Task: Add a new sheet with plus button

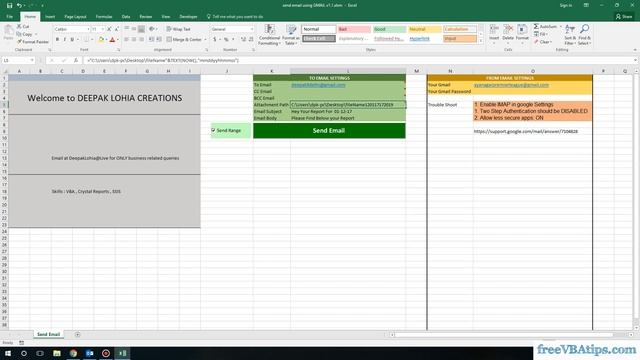Action: coord(78,335)
